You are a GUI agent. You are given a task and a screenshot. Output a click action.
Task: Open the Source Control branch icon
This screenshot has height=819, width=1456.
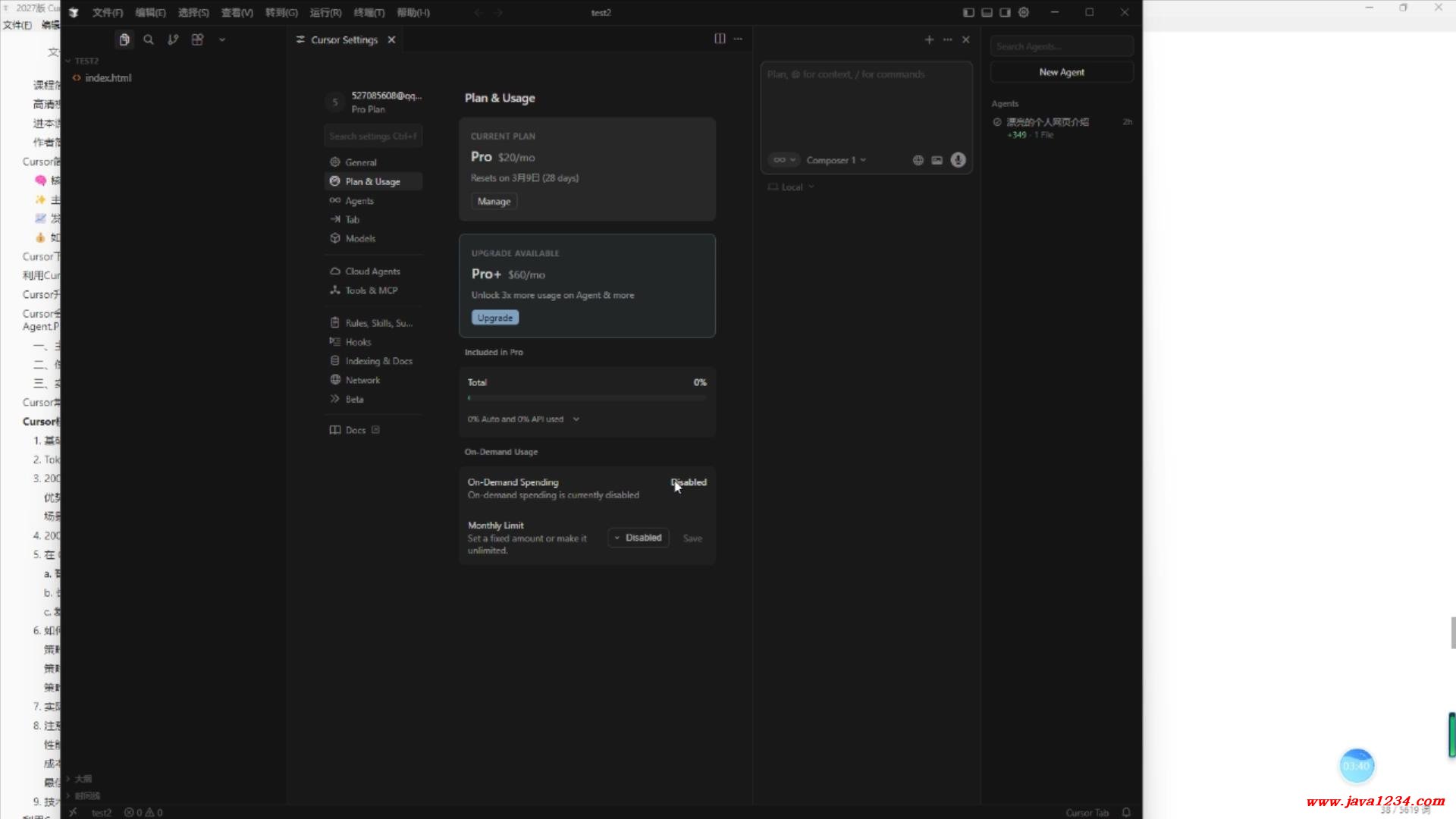(x=173, y=39)
